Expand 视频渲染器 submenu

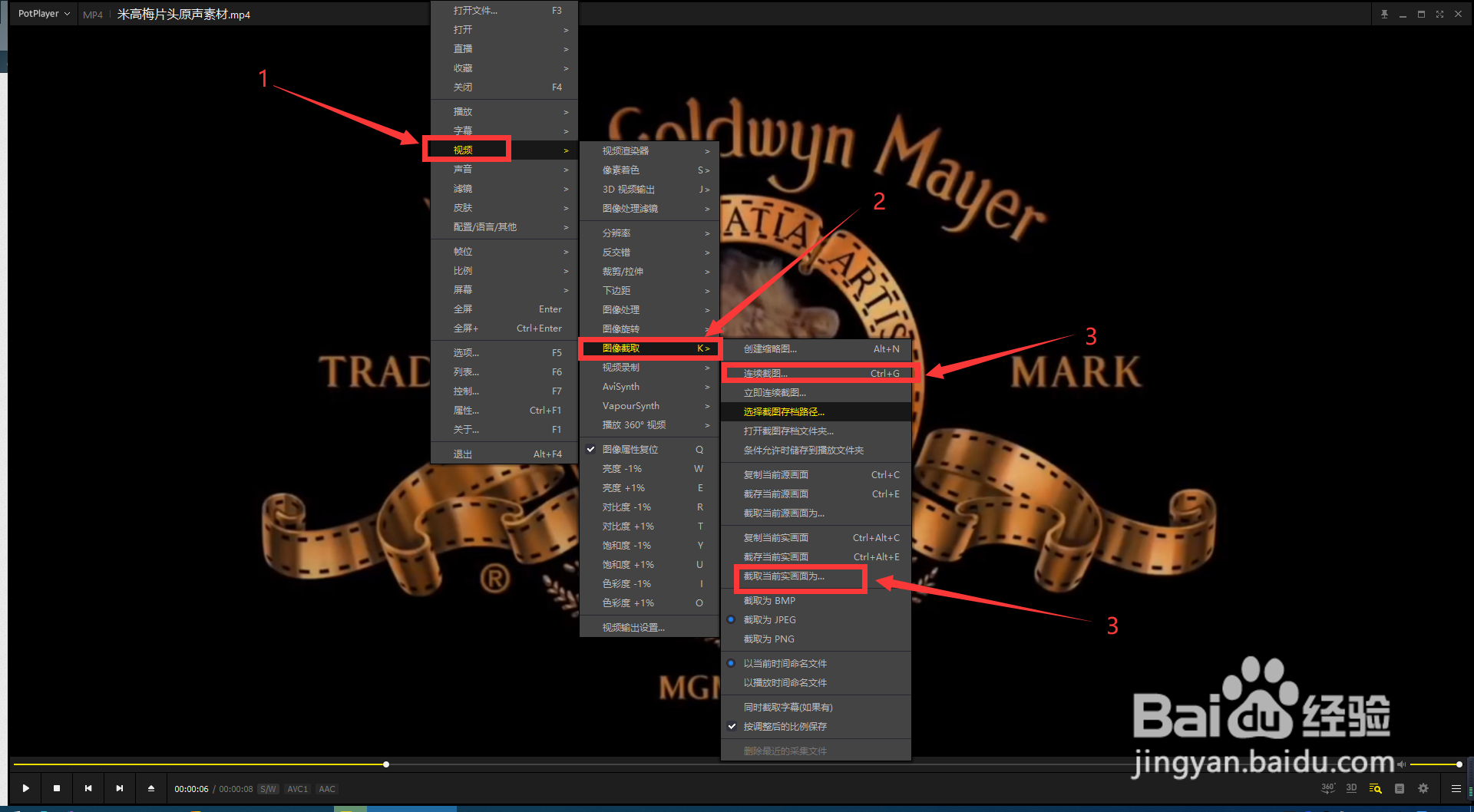pos(649,151)
